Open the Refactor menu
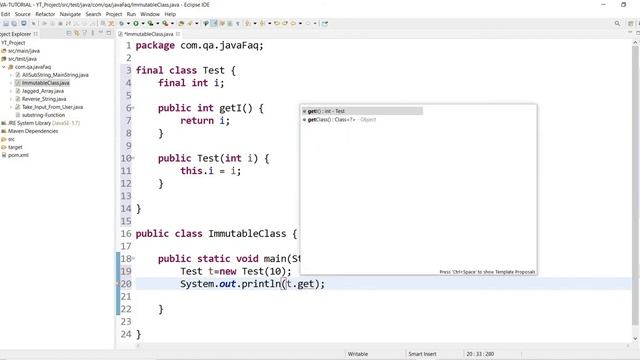The width and height of the screenshot is (640, 360). pos(45,14)
